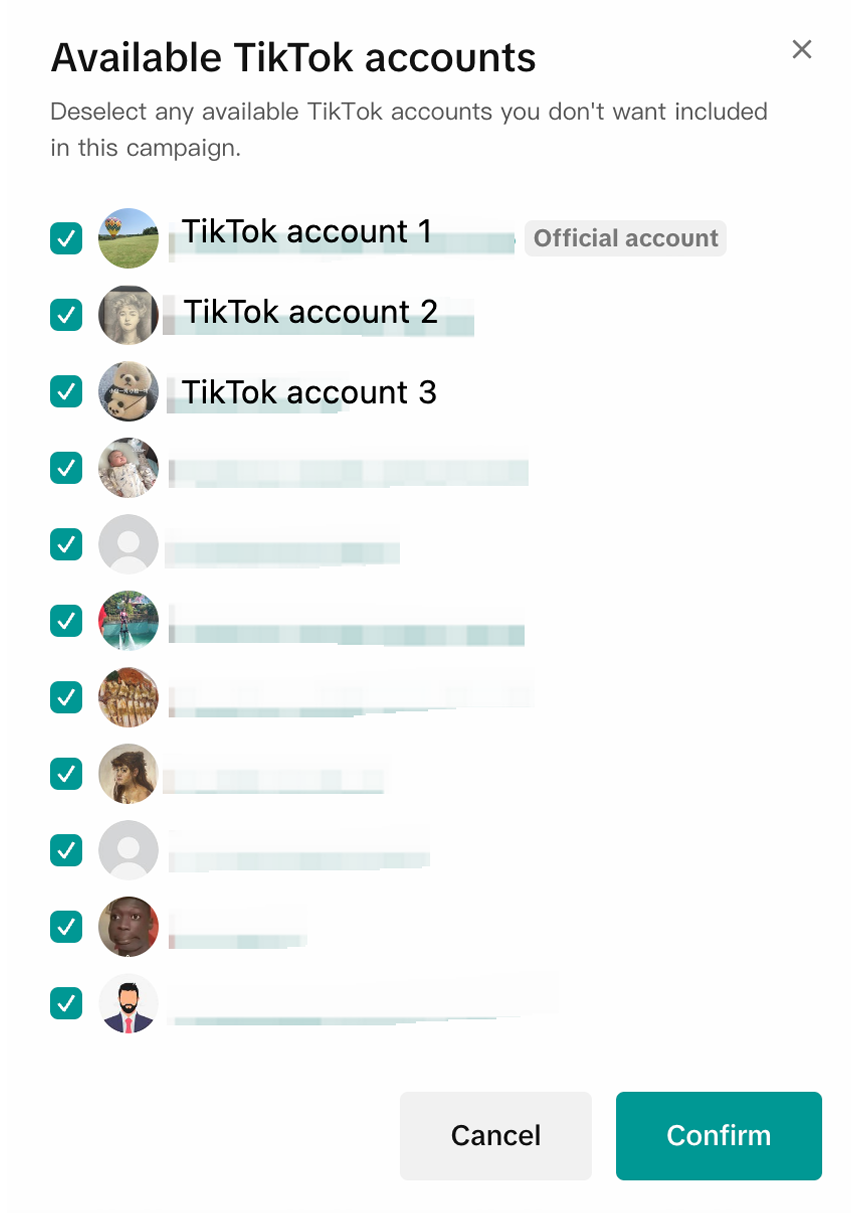Click the painted woman portrait avatar
This screenshot has width=851, height=1213.
128,774
